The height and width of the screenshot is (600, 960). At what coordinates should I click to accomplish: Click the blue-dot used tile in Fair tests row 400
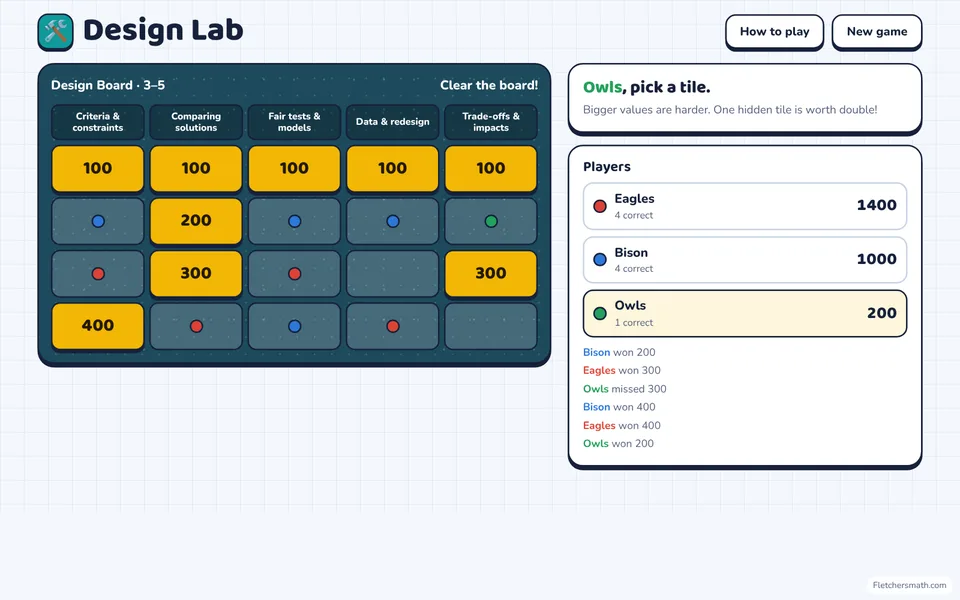pos(294,326)
